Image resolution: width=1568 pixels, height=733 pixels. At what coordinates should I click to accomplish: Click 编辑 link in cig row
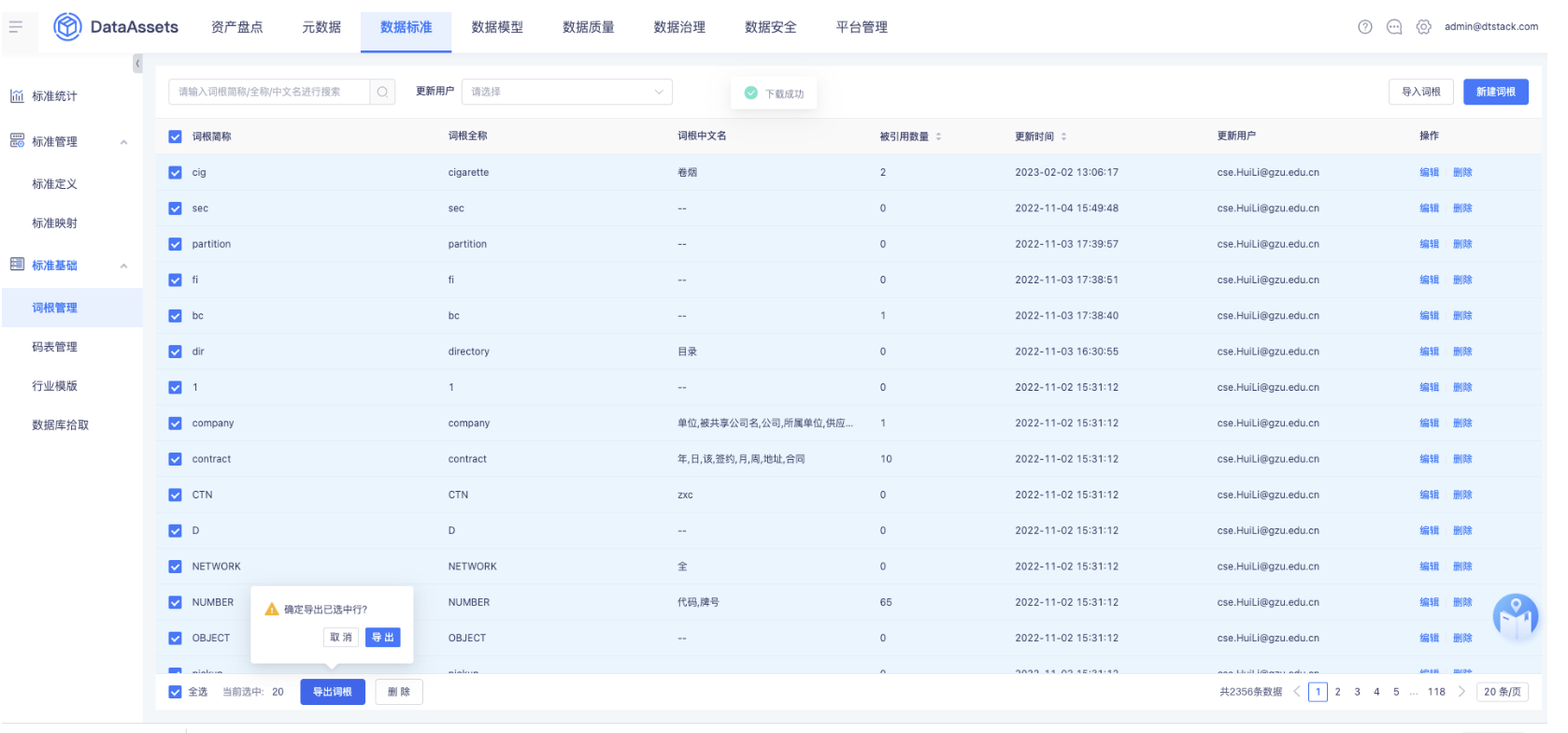tap(1430, 172)
